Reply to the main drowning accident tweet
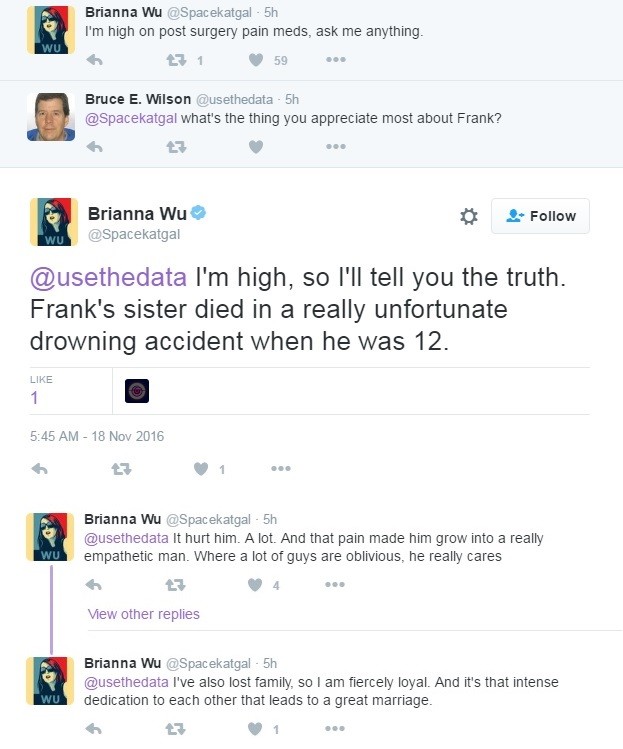Viewport: 623px width, 749px height. (39, 469)
